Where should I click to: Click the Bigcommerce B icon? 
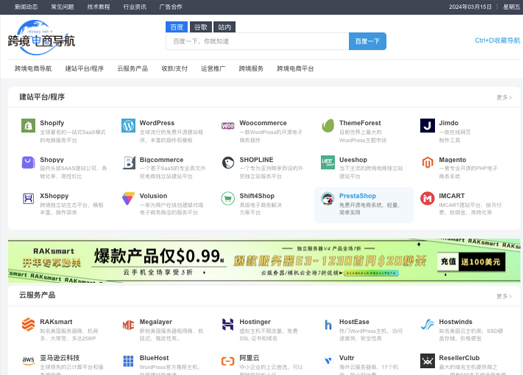click(128, 162)
